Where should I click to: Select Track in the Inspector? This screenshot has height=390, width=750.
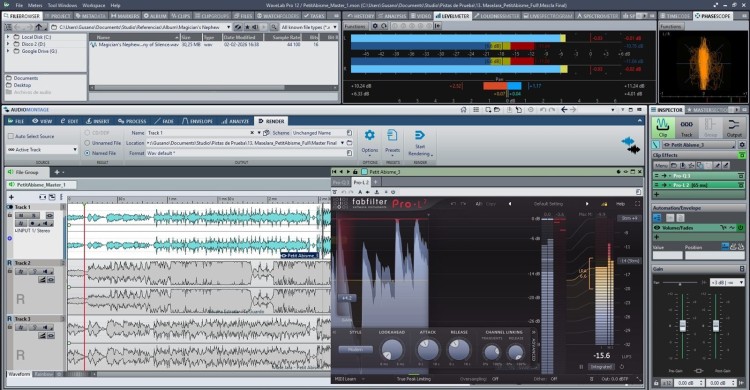pyautogui.click(x=686, y=127)
